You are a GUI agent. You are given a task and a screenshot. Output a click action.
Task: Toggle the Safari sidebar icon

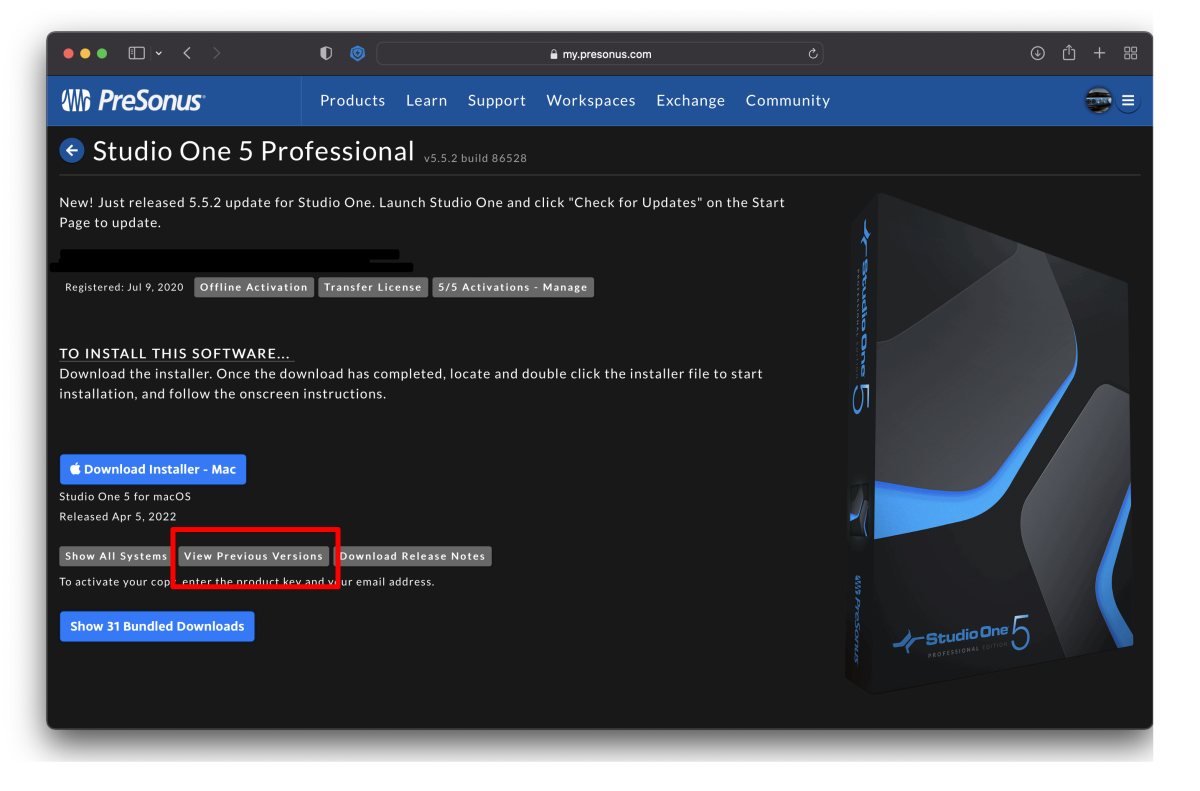pos(137,53)
